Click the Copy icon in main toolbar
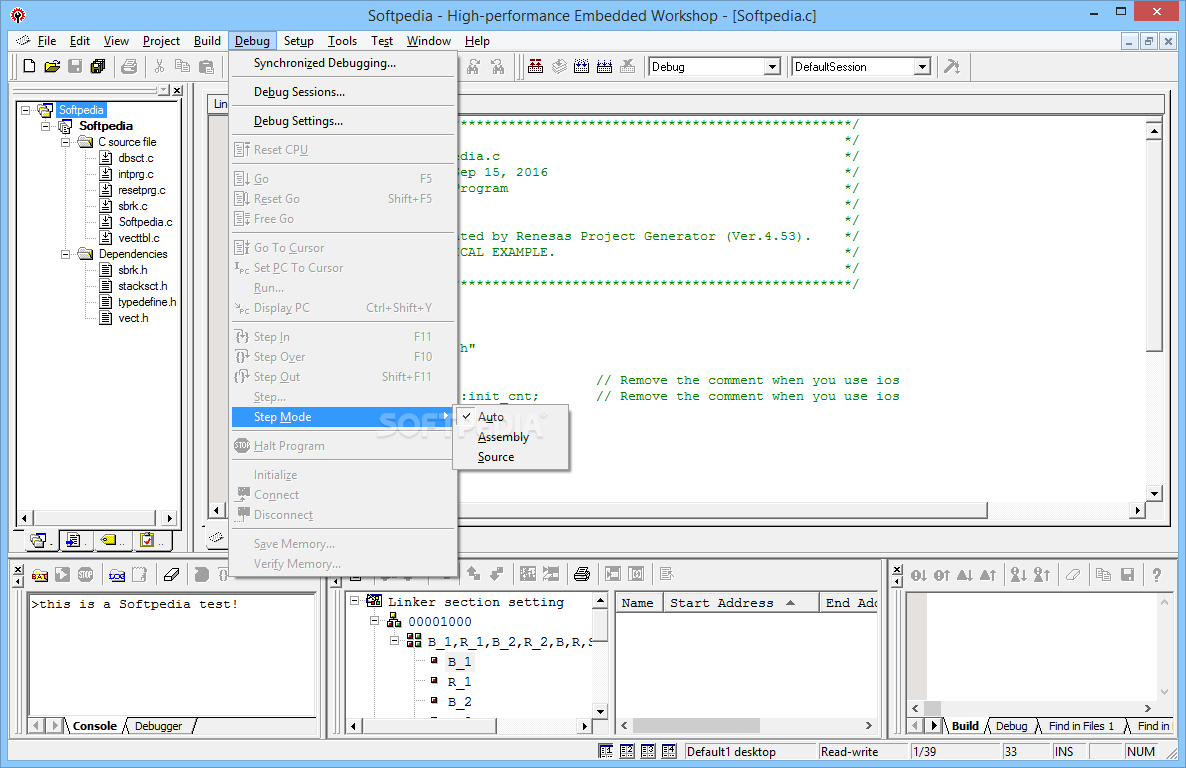Viewport: 1186px width, 768px height. point(182,67)
